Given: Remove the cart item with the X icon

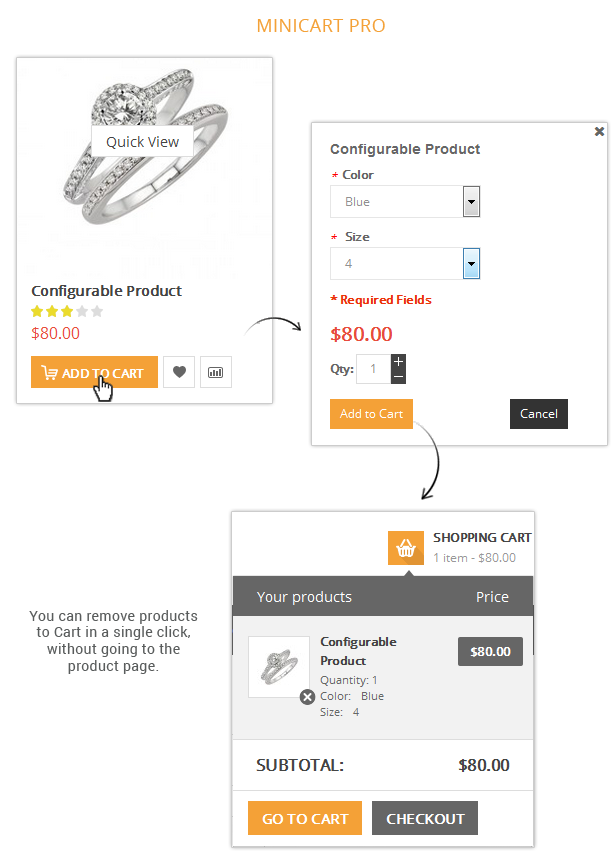Looking at the screenshot, I should [x=307, y=697].
